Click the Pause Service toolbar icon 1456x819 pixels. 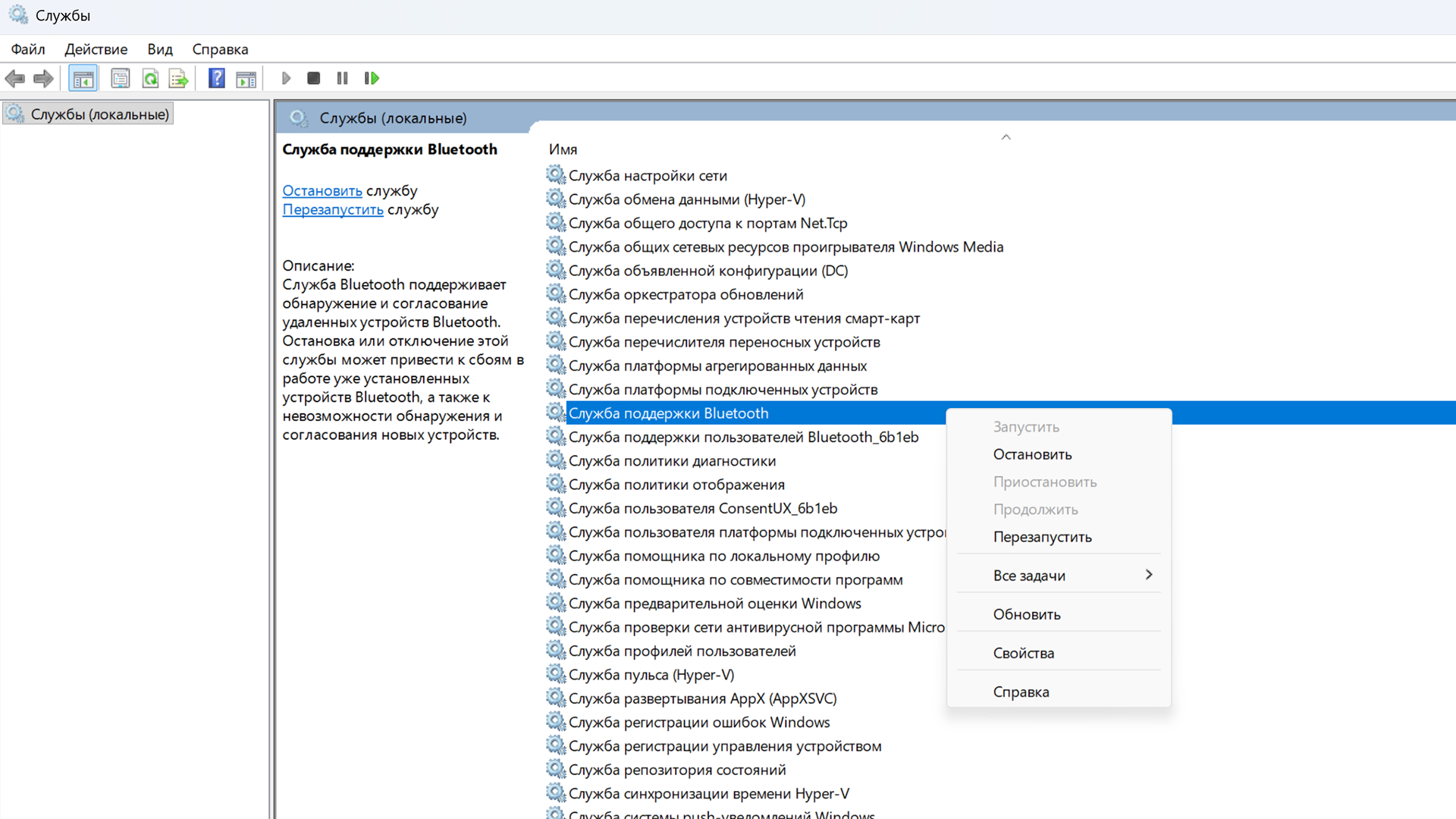coord(342,78)
